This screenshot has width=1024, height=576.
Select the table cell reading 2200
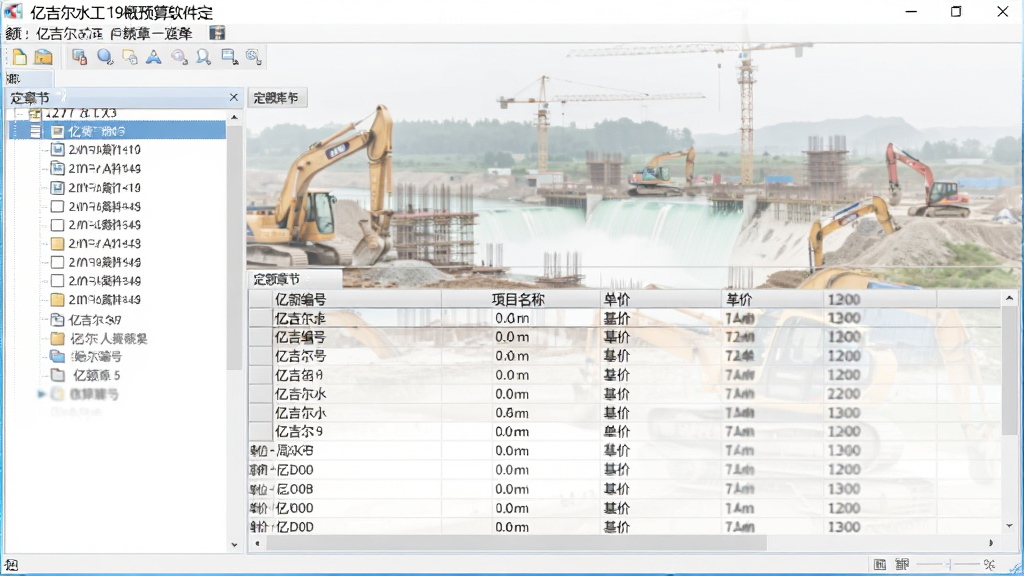click(844, 394)
